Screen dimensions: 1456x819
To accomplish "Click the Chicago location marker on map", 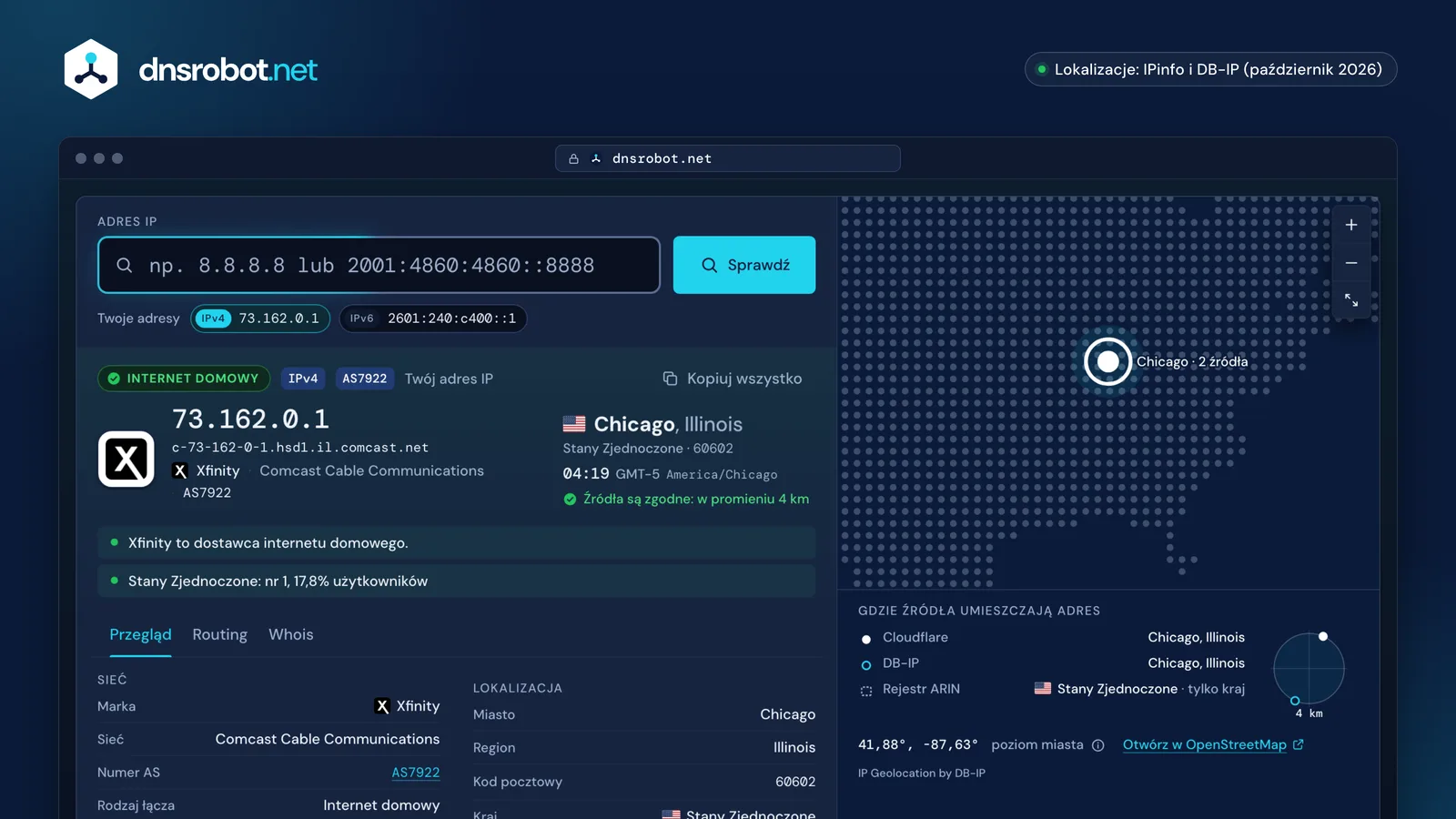I will click(1107, 361).
